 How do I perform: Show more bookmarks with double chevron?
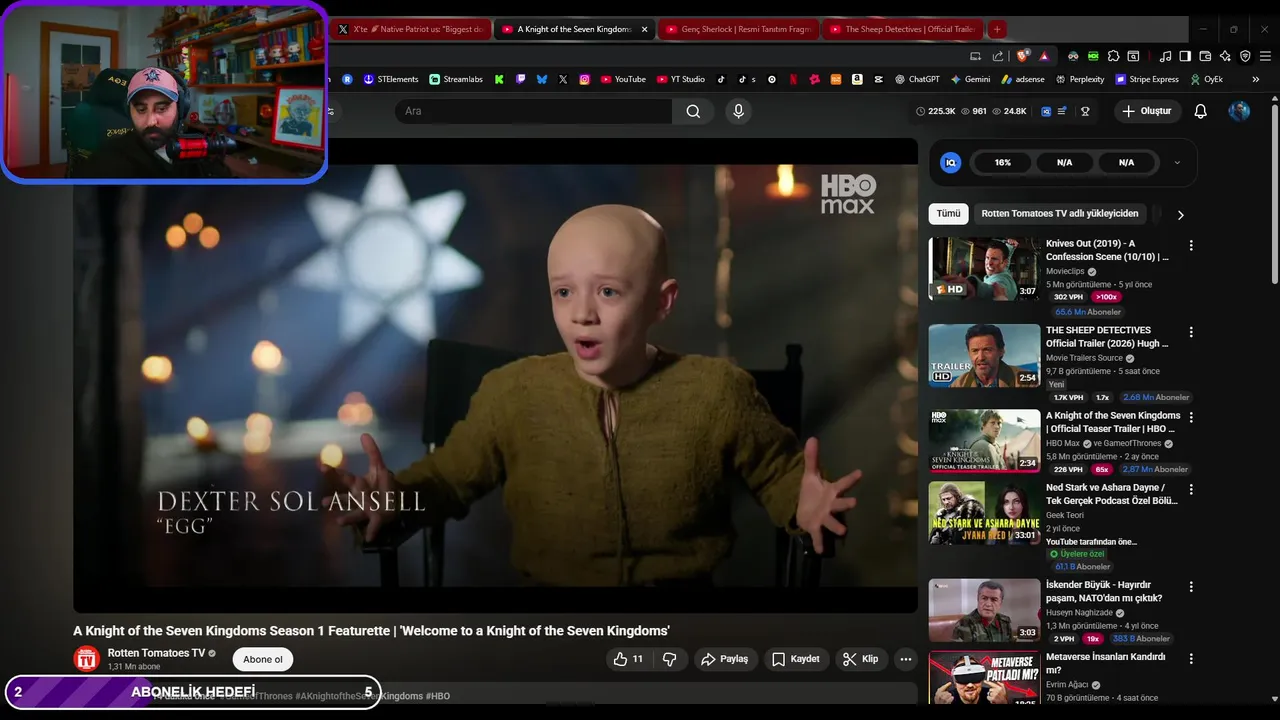pyautogui.click(x=1256, y=79)
